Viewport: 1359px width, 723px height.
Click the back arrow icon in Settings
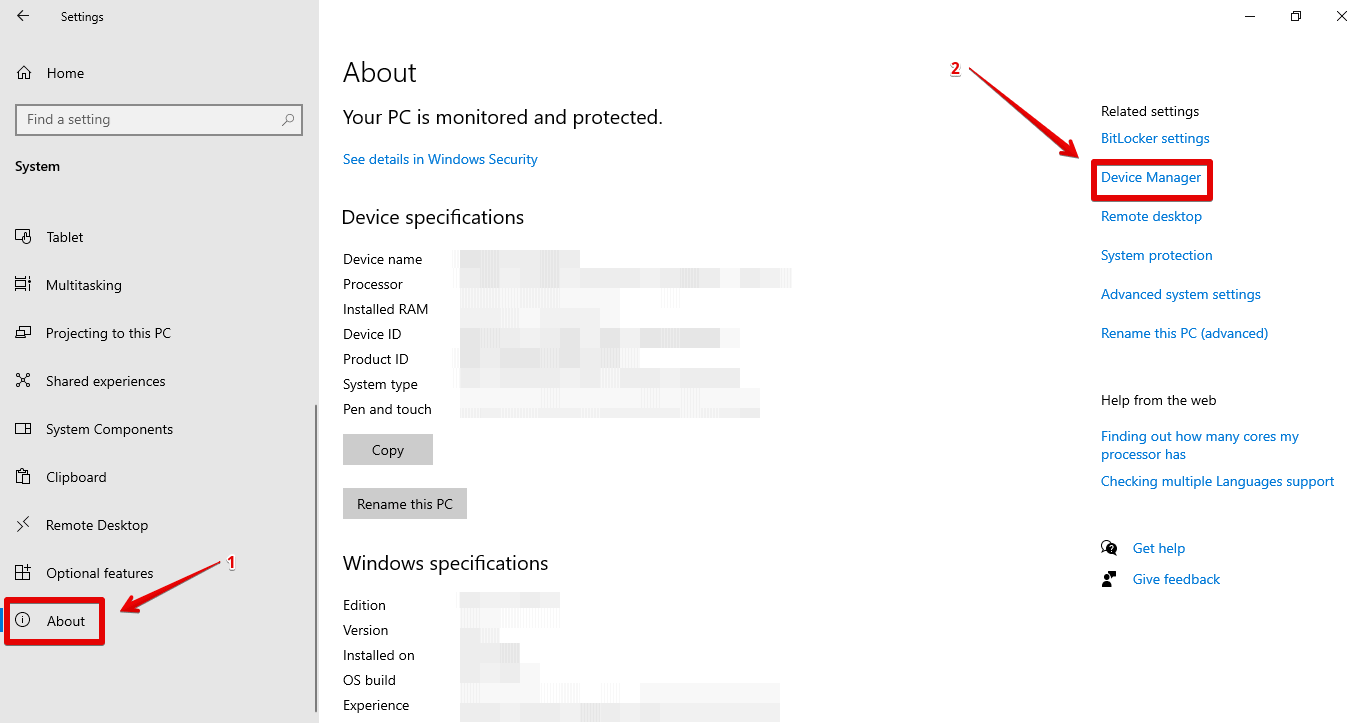(23, 16)
